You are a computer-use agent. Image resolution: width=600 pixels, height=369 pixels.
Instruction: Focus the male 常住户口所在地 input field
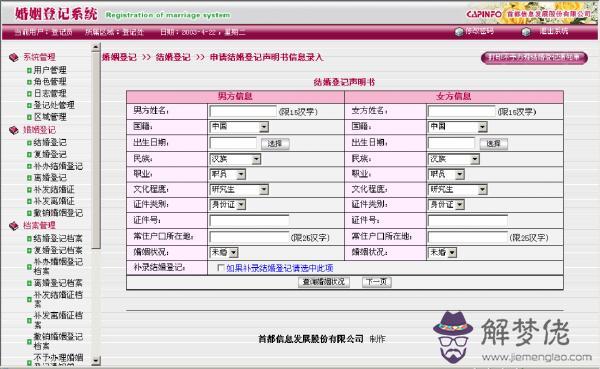(249, 237)
